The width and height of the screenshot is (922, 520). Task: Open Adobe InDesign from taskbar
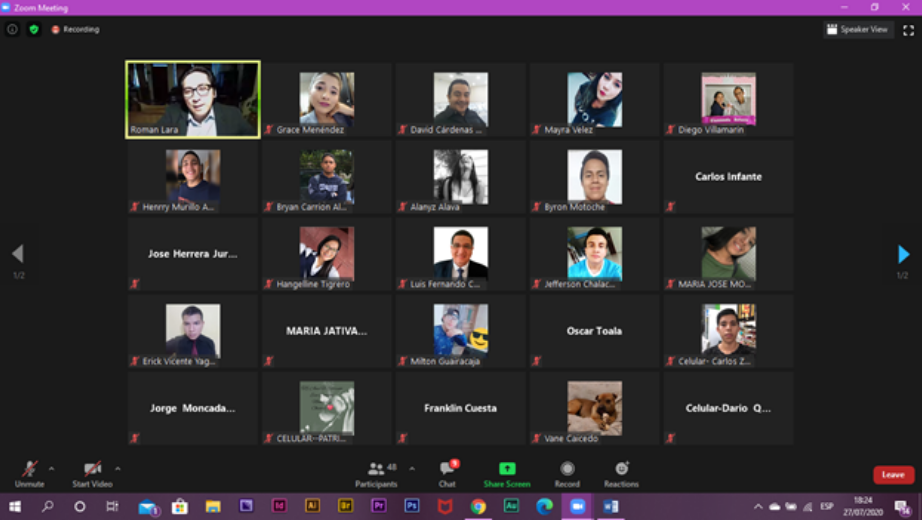tap(279, 506)
